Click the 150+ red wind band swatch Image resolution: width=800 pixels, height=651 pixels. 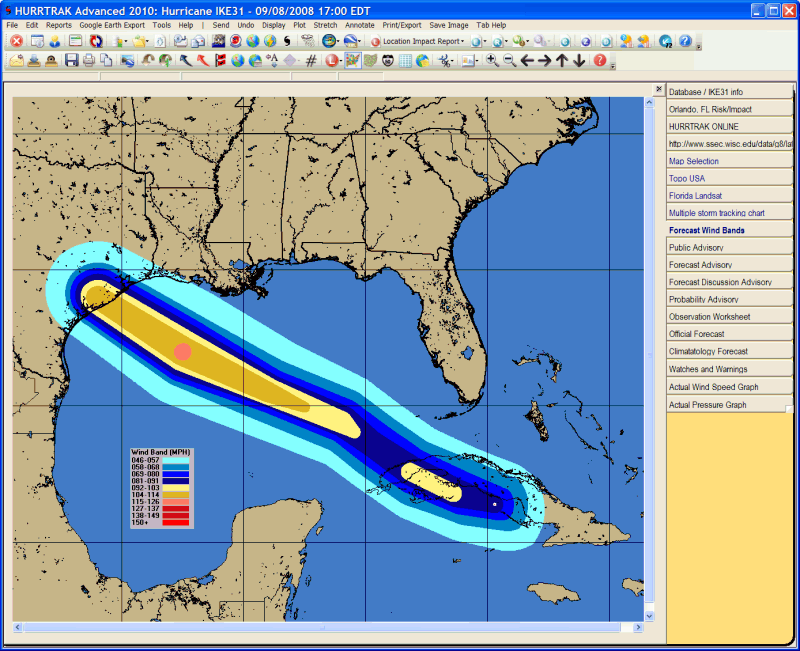click(176, 522)
